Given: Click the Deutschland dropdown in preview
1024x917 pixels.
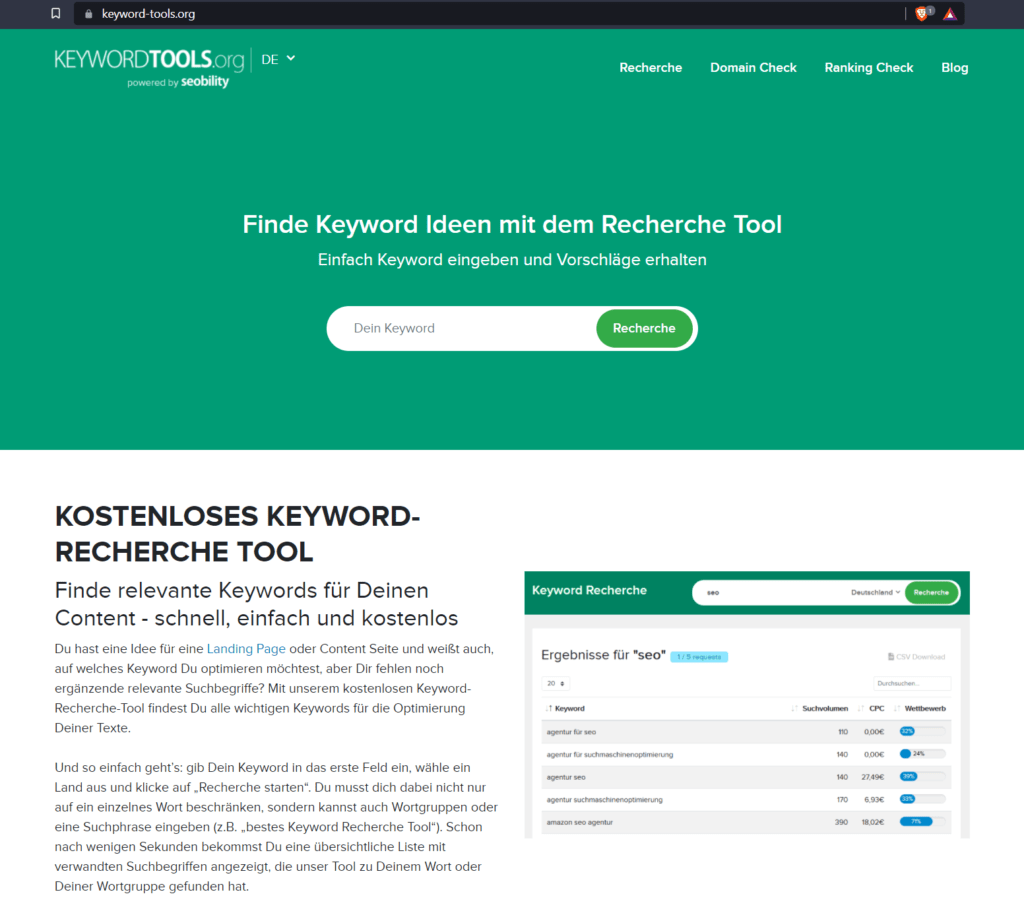Looking at the screenshot, I should click(x=875, y=592).
